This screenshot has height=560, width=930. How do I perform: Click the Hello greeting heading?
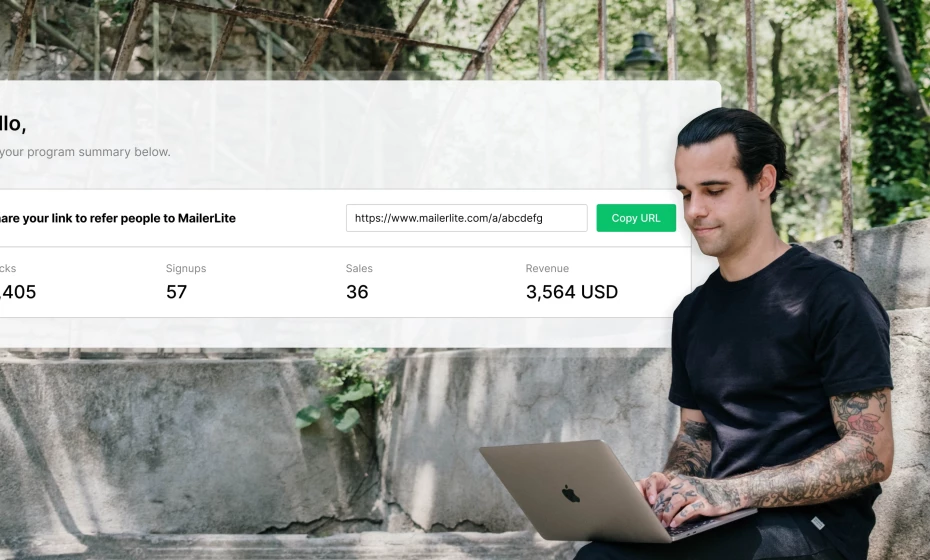[12, 124]
